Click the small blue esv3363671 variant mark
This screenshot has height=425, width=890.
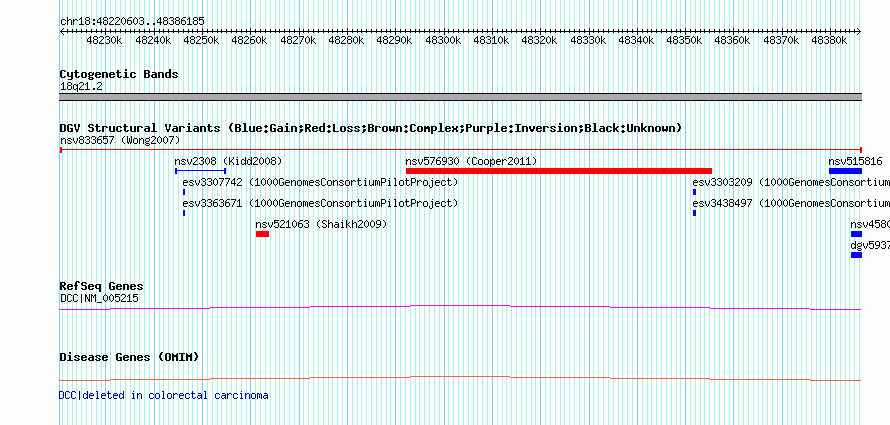[x=184, y=213]
